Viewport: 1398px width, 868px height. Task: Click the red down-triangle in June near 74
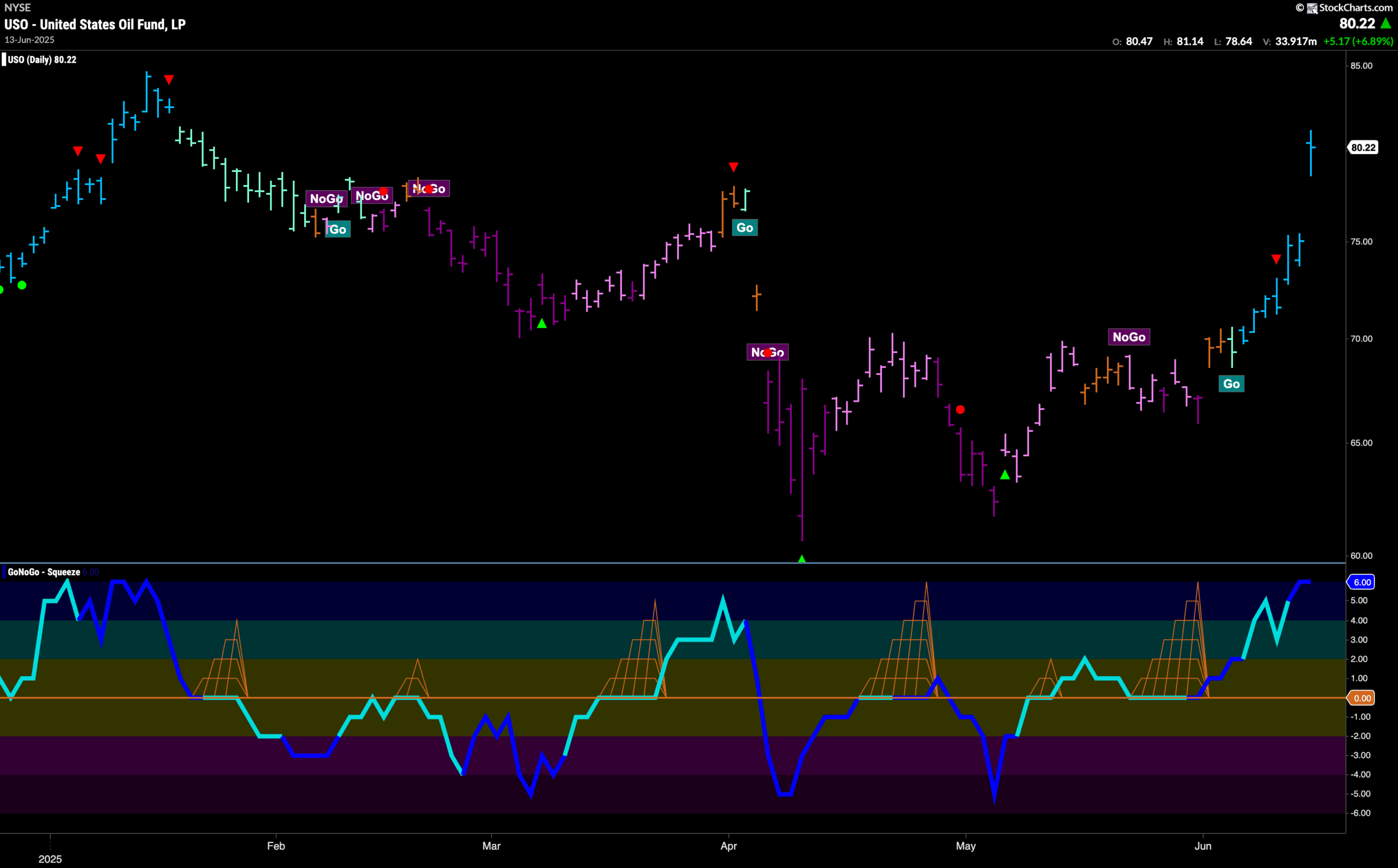[1276, 259]
